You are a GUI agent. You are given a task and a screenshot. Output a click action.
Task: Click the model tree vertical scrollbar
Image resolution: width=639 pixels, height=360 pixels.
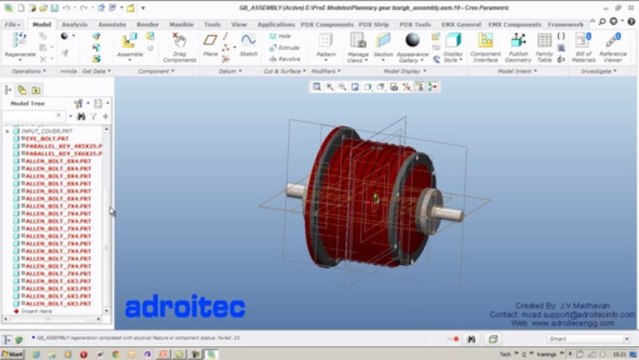pyautogui.click(x=107, y=220)
